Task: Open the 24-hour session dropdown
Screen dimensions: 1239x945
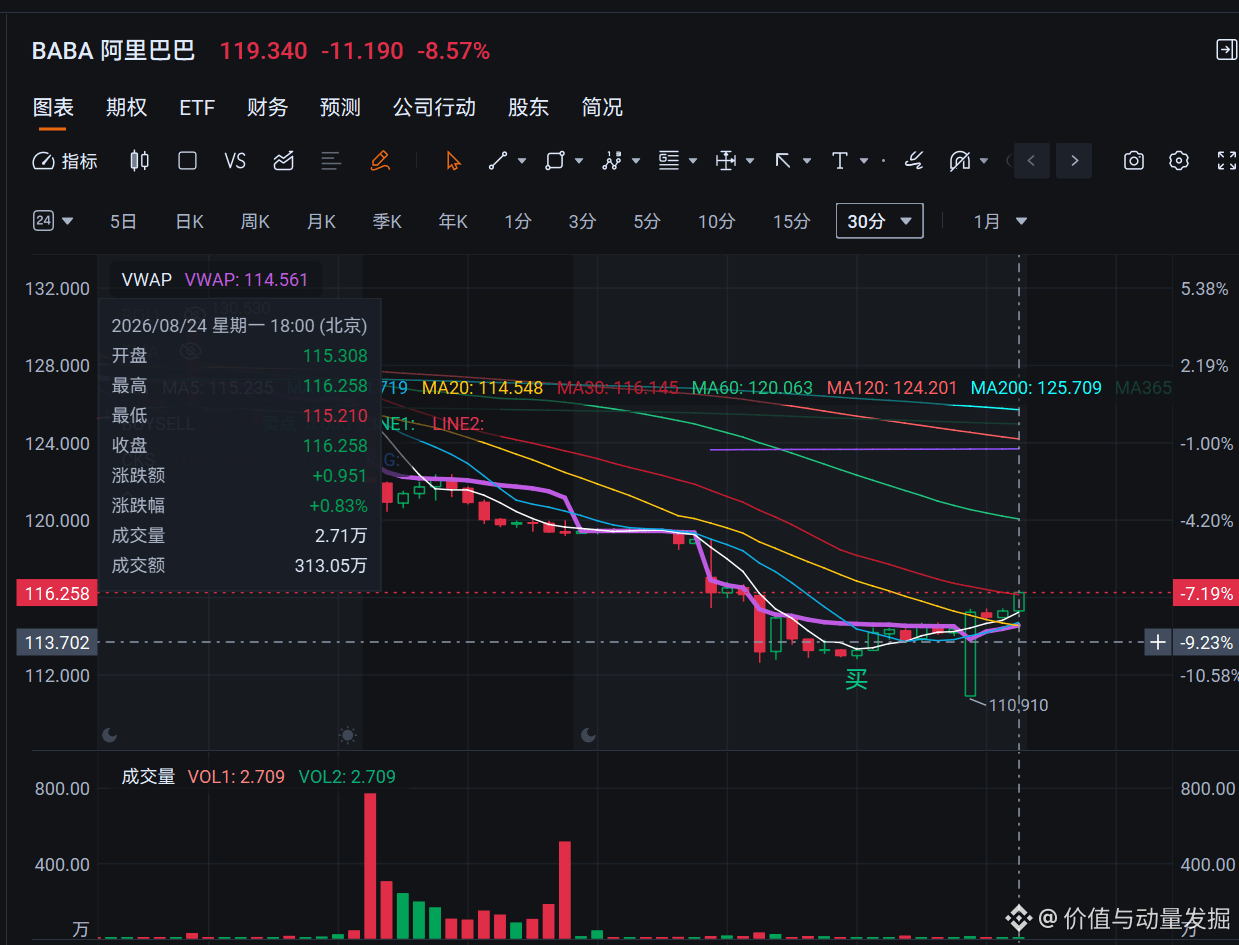Action: point(54,221)
